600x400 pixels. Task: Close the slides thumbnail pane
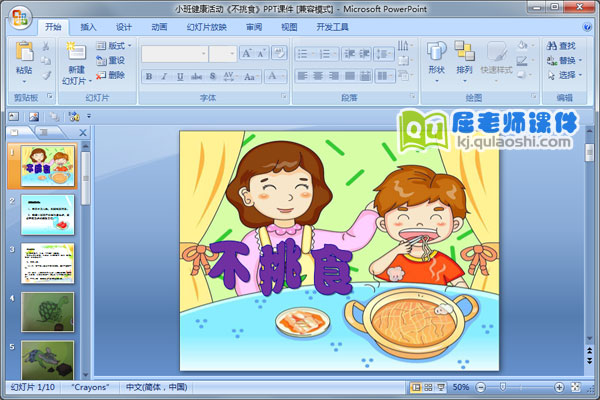tap(83, 133)
